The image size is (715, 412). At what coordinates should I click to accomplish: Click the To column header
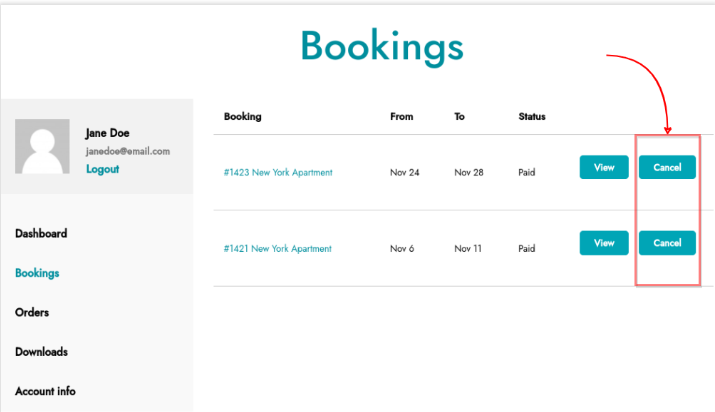coord(459,116)
